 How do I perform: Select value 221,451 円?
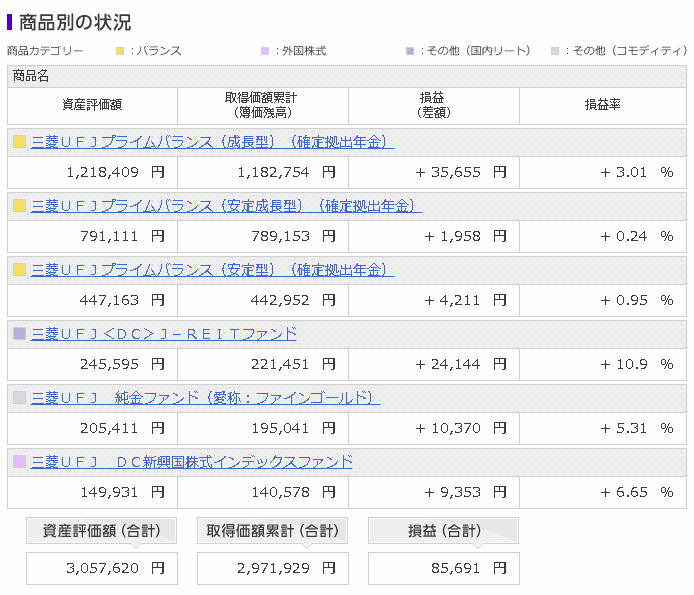click(x=293, y=364)
